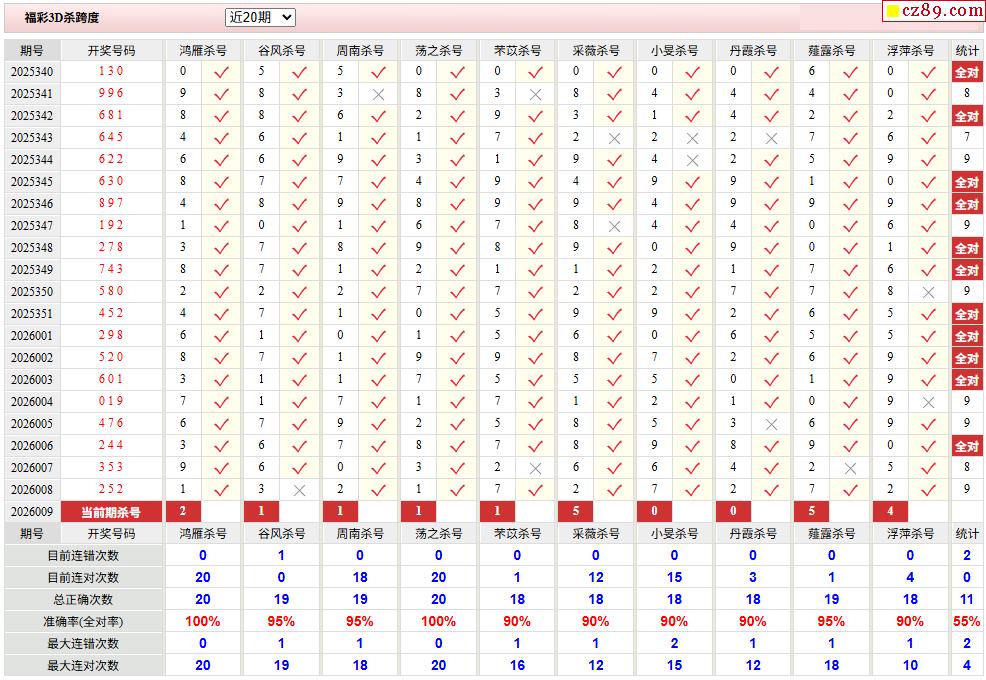Click the yellow square in cz89.com logo

892,12
